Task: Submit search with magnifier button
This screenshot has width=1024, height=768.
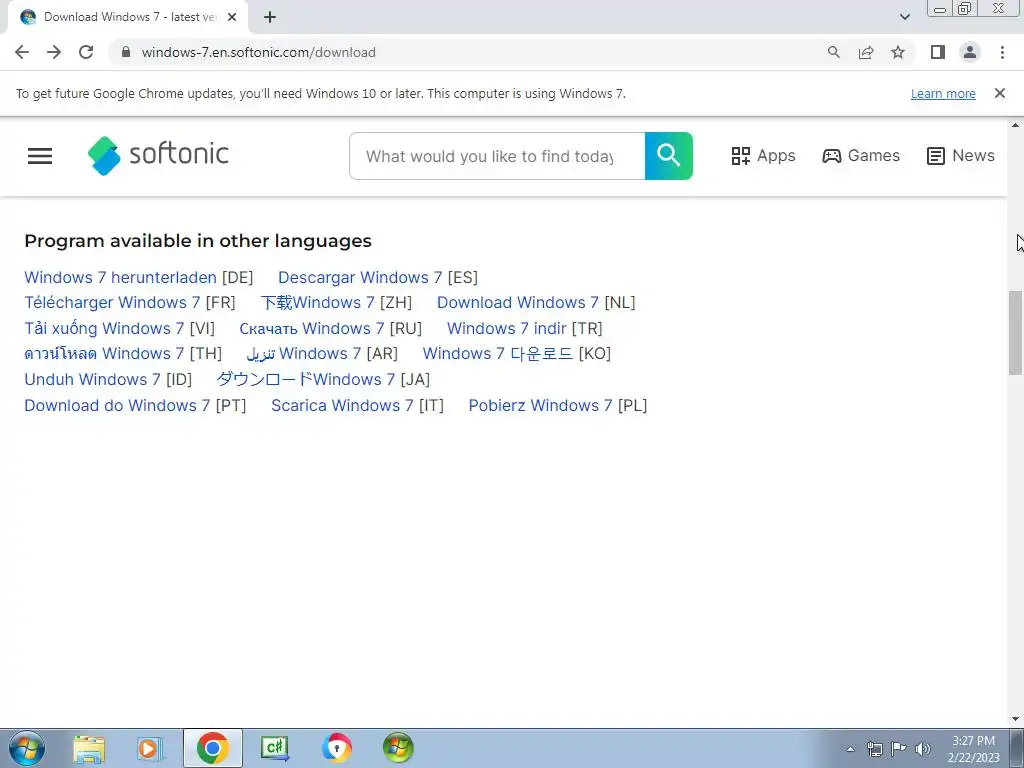Action: (669, 156)
